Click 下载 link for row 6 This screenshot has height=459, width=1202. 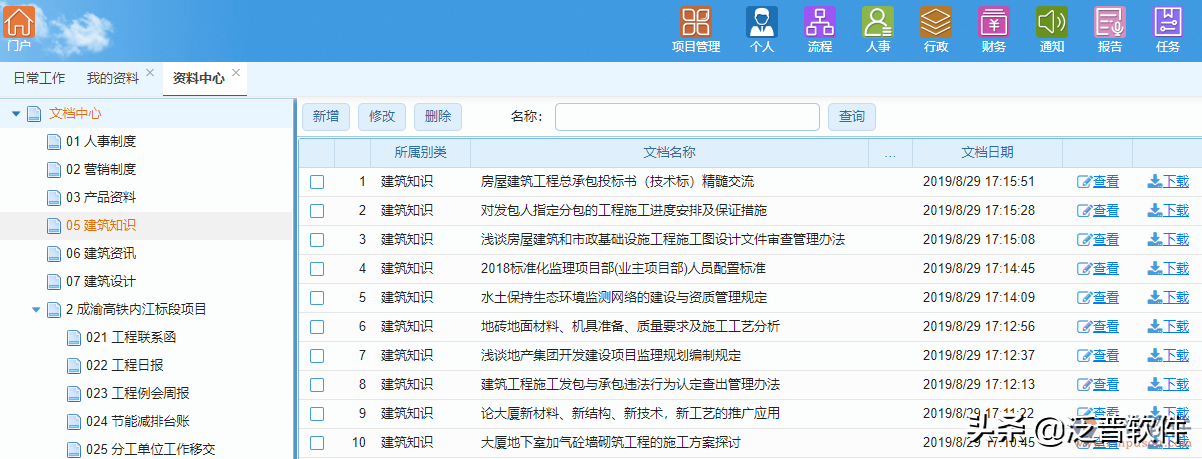pos(1169,327)
